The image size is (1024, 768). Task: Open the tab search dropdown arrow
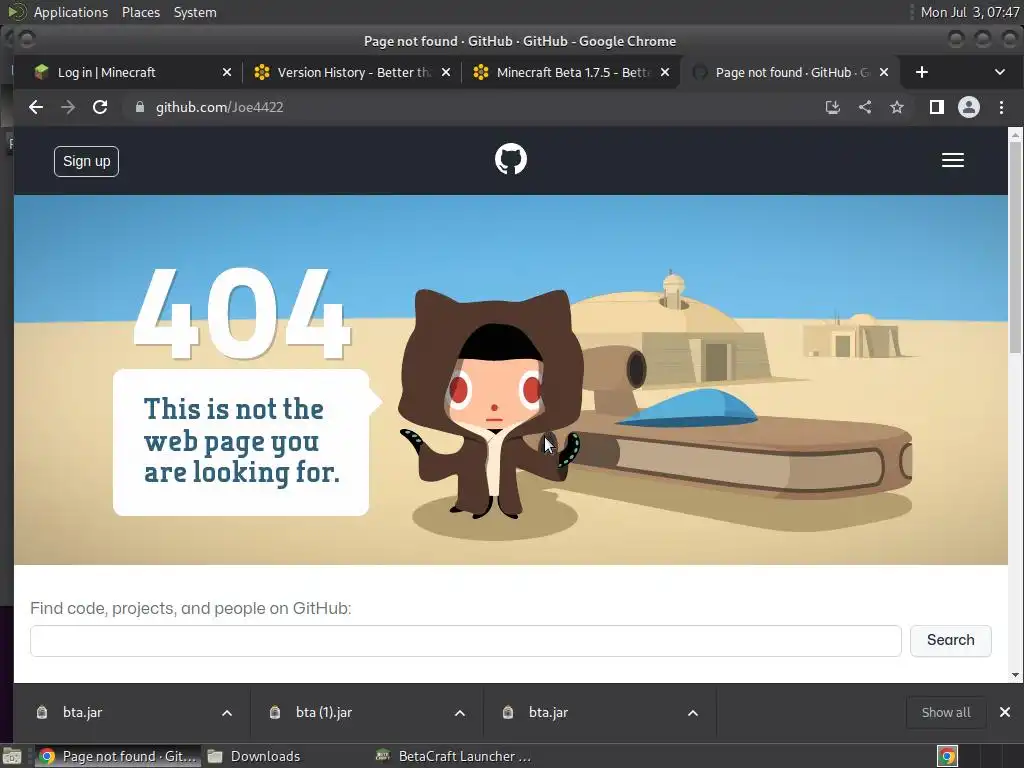pyautogui.click(x=999, y=72)
